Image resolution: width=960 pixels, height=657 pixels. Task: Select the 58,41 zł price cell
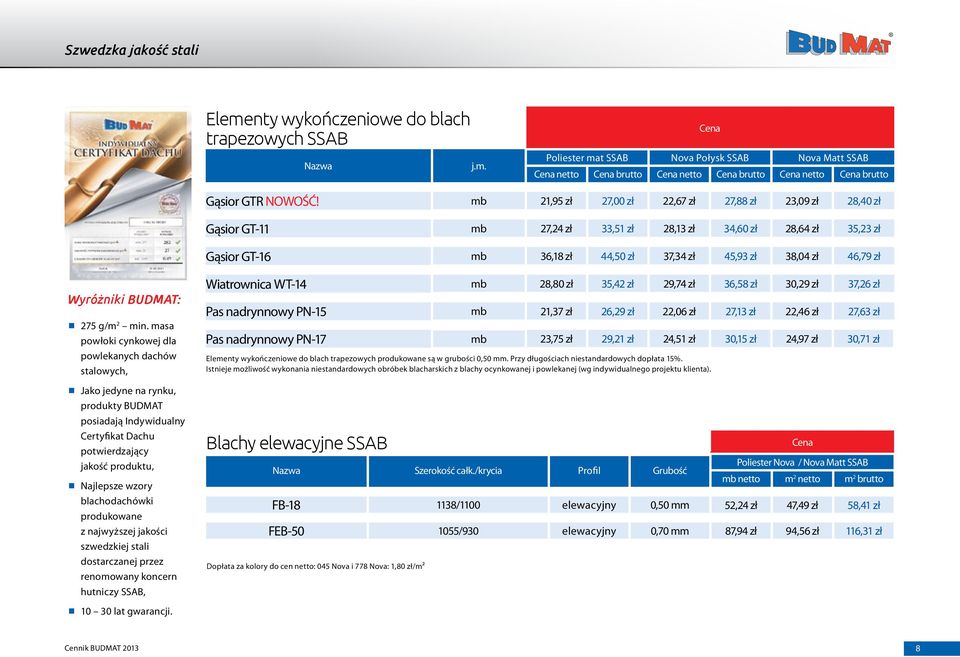click(863, 505)
